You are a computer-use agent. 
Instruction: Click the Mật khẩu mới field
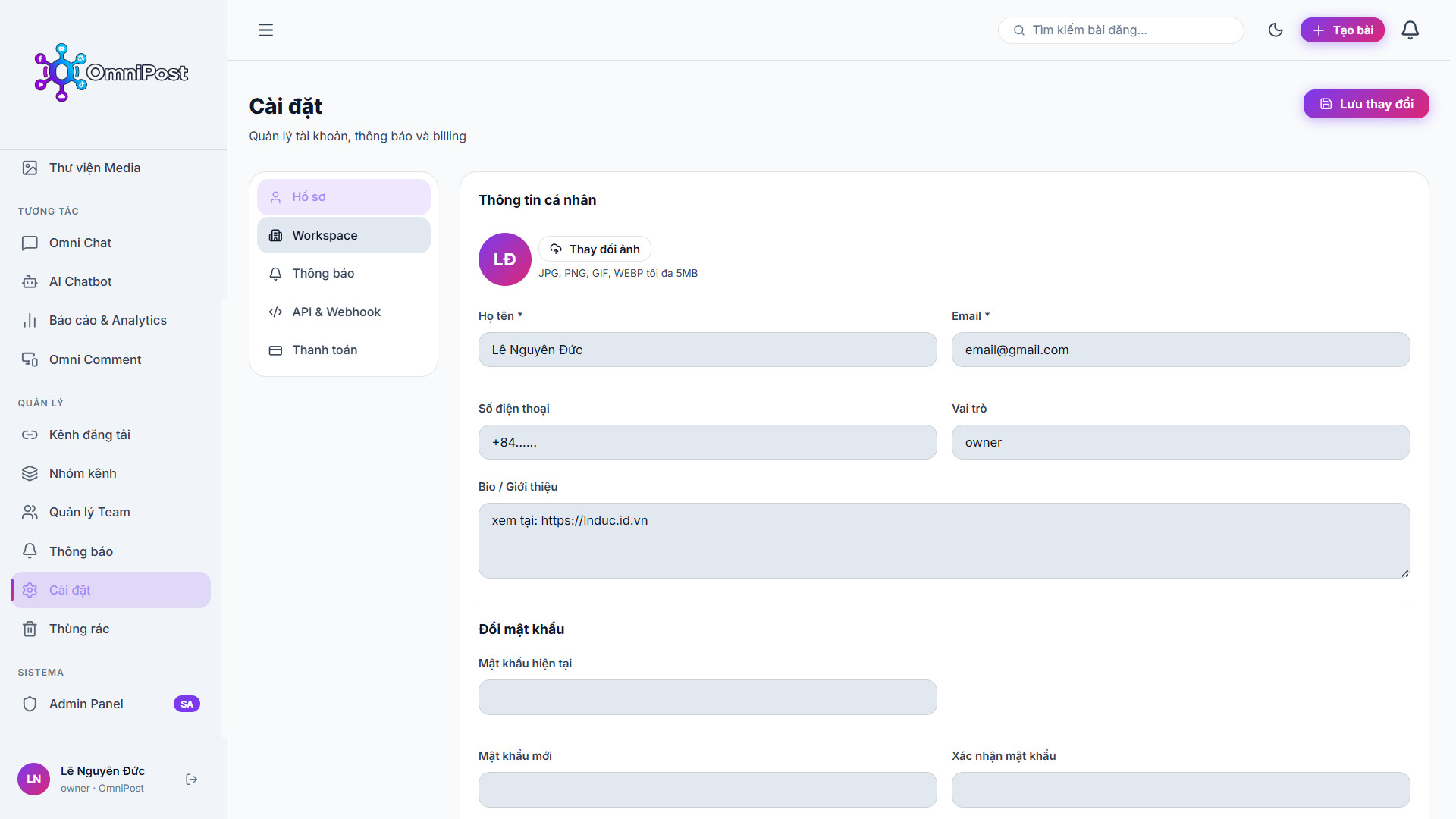708,790
